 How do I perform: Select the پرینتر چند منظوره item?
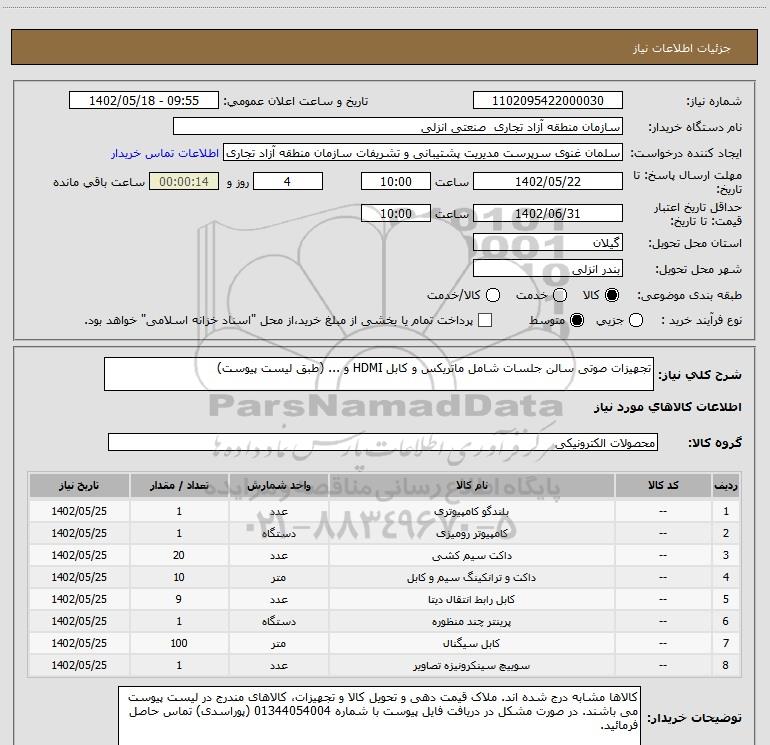click(x=471, y=622)
